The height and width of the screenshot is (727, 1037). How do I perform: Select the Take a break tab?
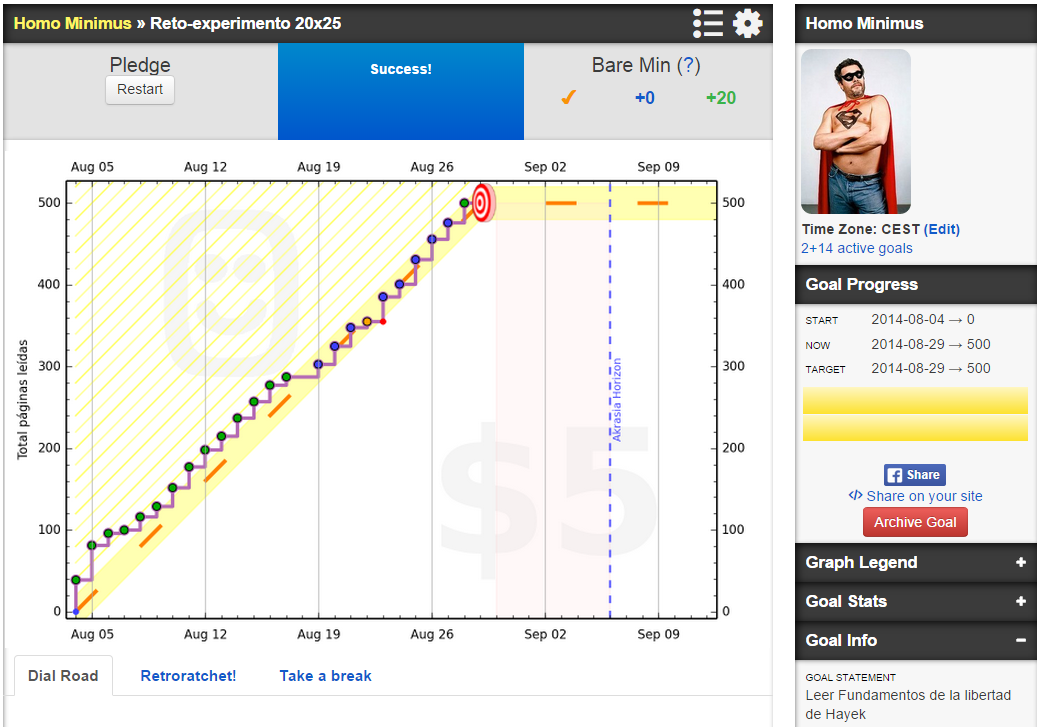click(325, 676)
